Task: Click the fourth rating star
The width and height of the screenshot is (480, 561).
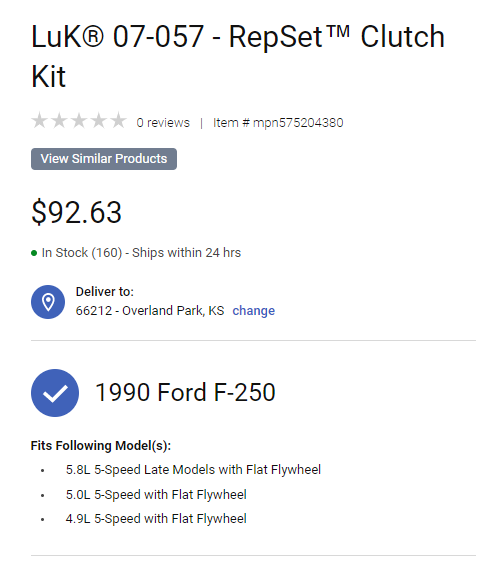Action: (x=98, y=121)
